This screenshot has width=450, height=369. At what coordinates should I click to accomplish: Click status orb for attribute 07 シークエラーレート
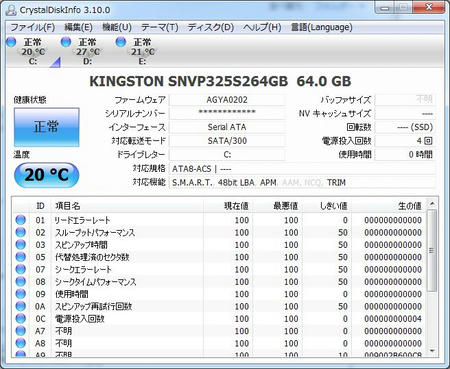point(21,269)
